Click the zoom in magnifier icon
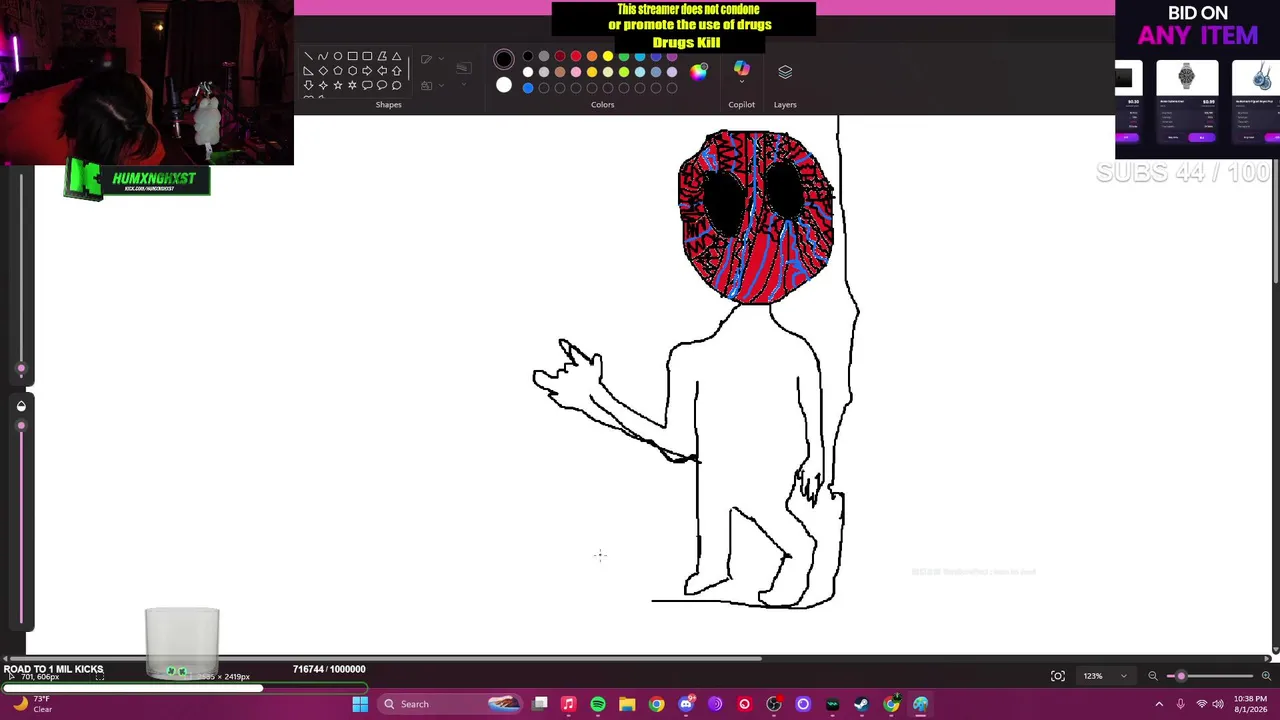 [x=1266, y=676]
